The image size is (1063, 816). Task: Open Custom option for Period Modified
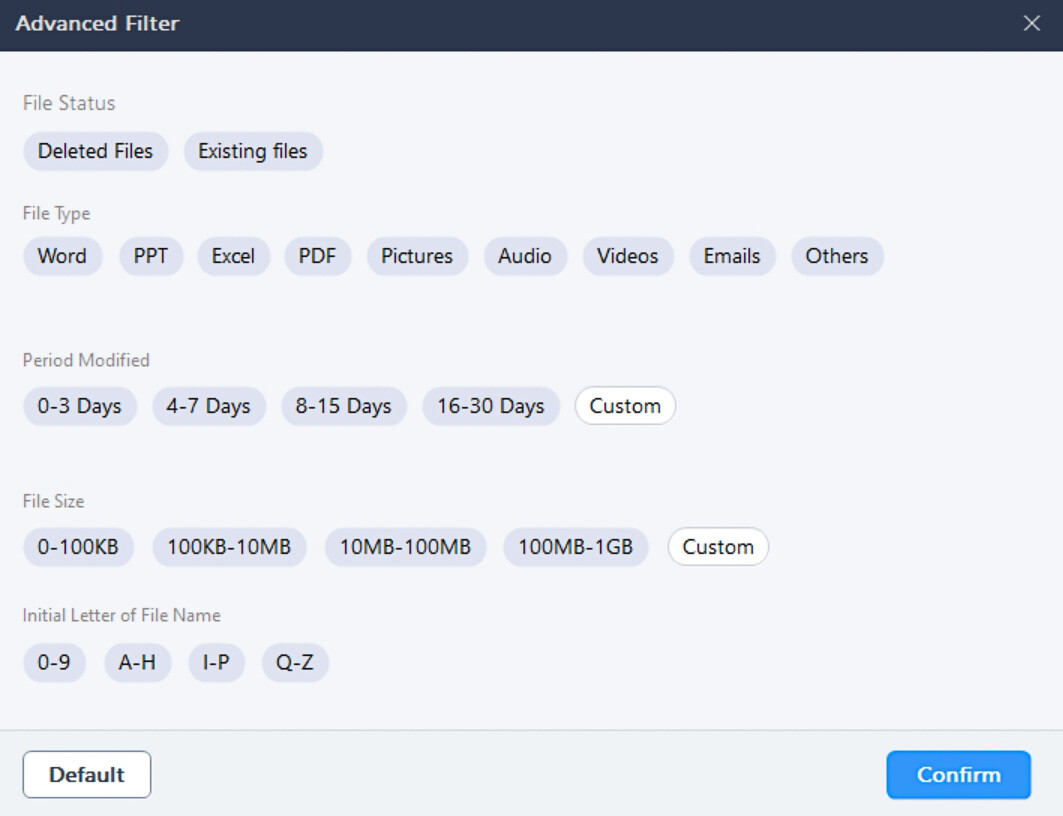tap(625, 407)
